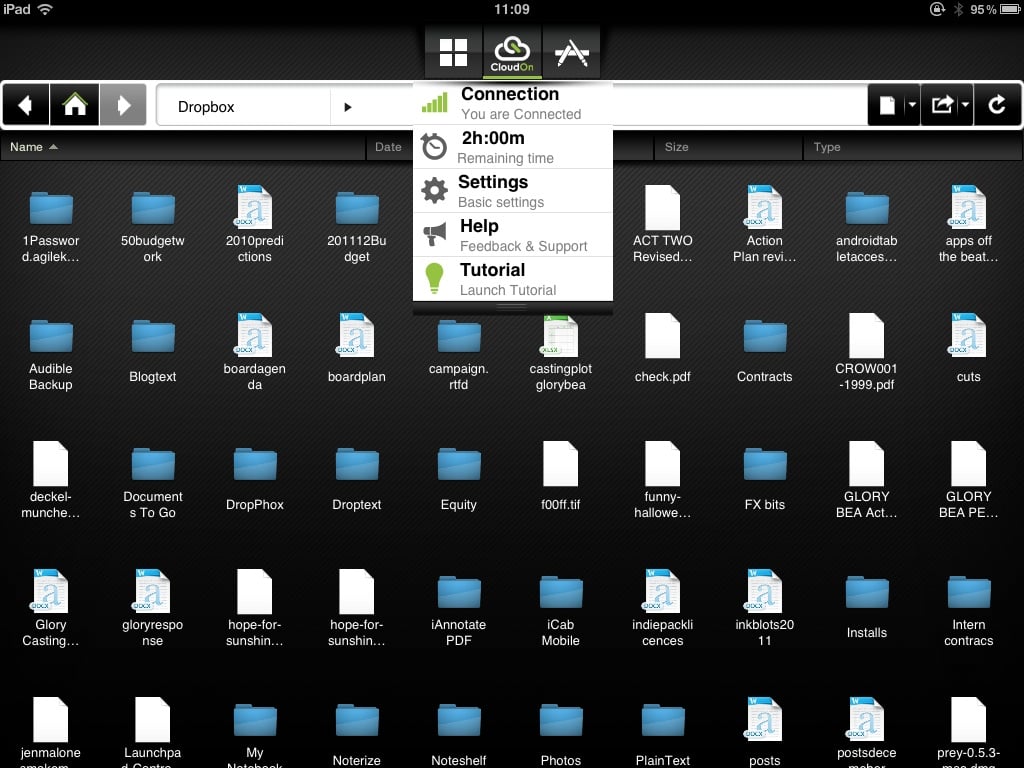Open the Blogtext folder
This screenshot has height=768, width=1024.
tap(153, 353)
